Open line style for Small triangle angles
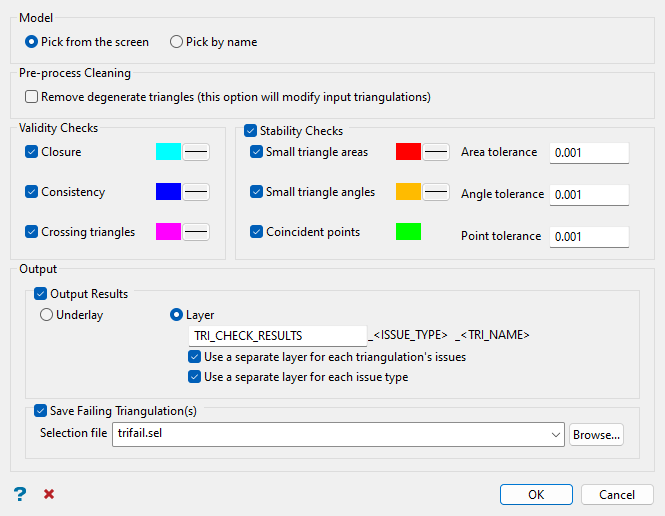 click(x=436, y=192)
